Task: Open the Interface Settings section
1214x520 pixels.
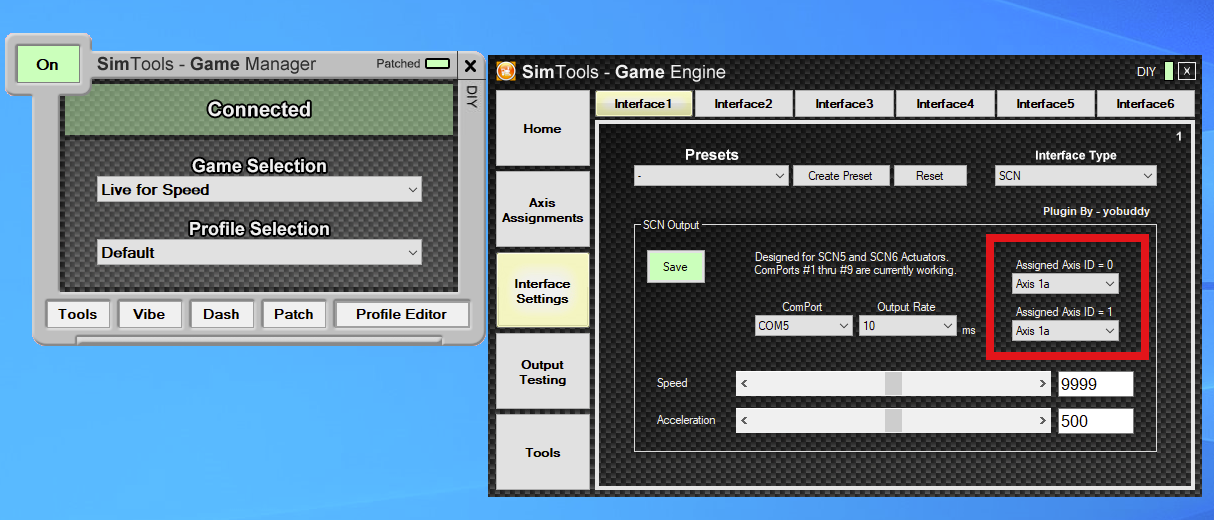Action: pyautogui.click(x=543, y=291)
